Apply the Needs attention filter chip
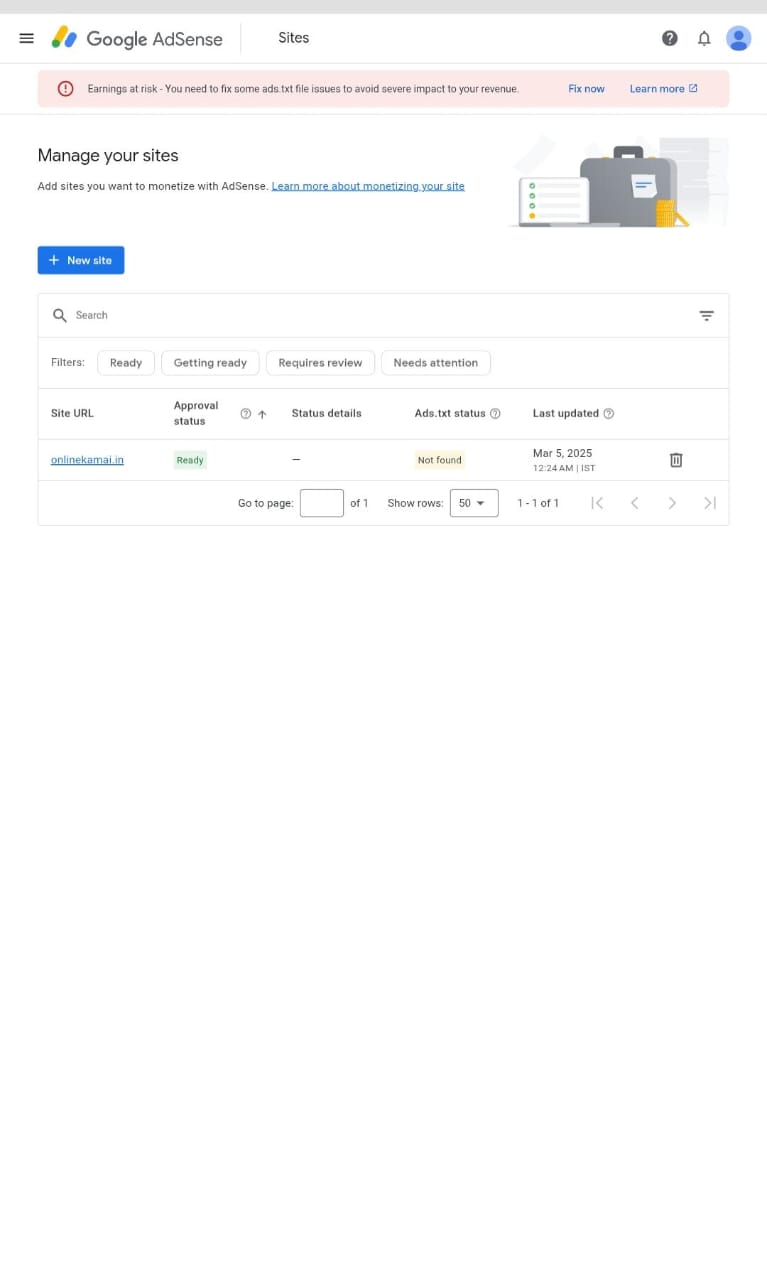 point(436,363)
